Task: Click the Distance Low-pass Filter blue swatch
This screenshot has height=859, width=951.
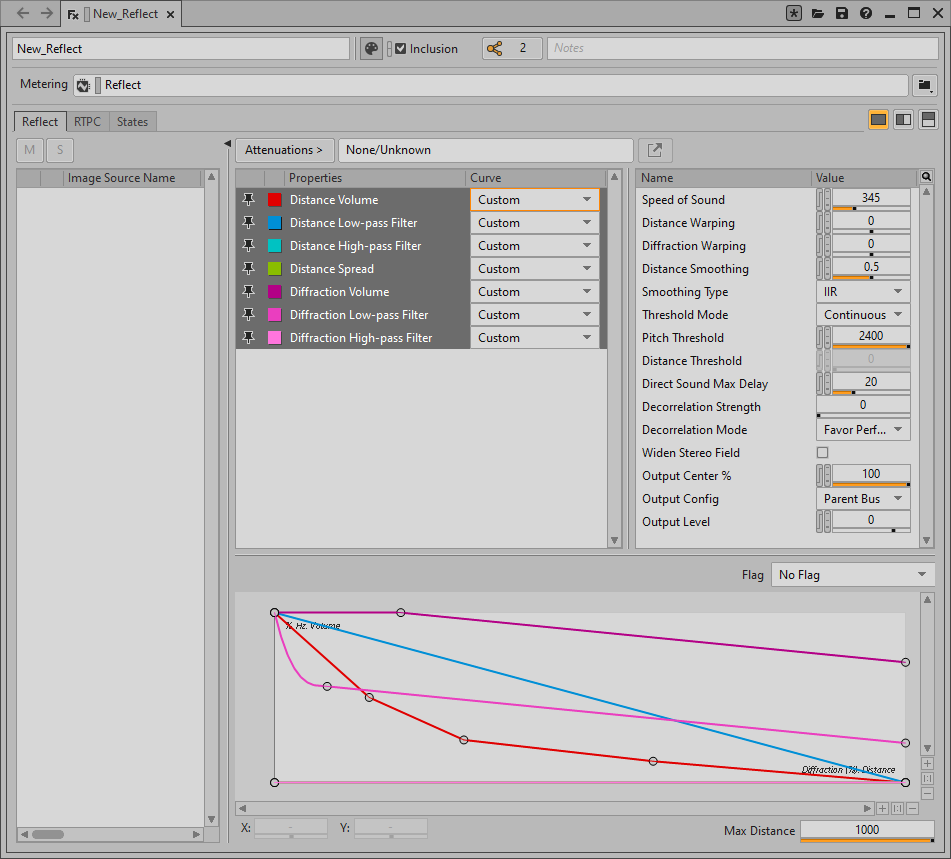Action: (x=275, y=223)
